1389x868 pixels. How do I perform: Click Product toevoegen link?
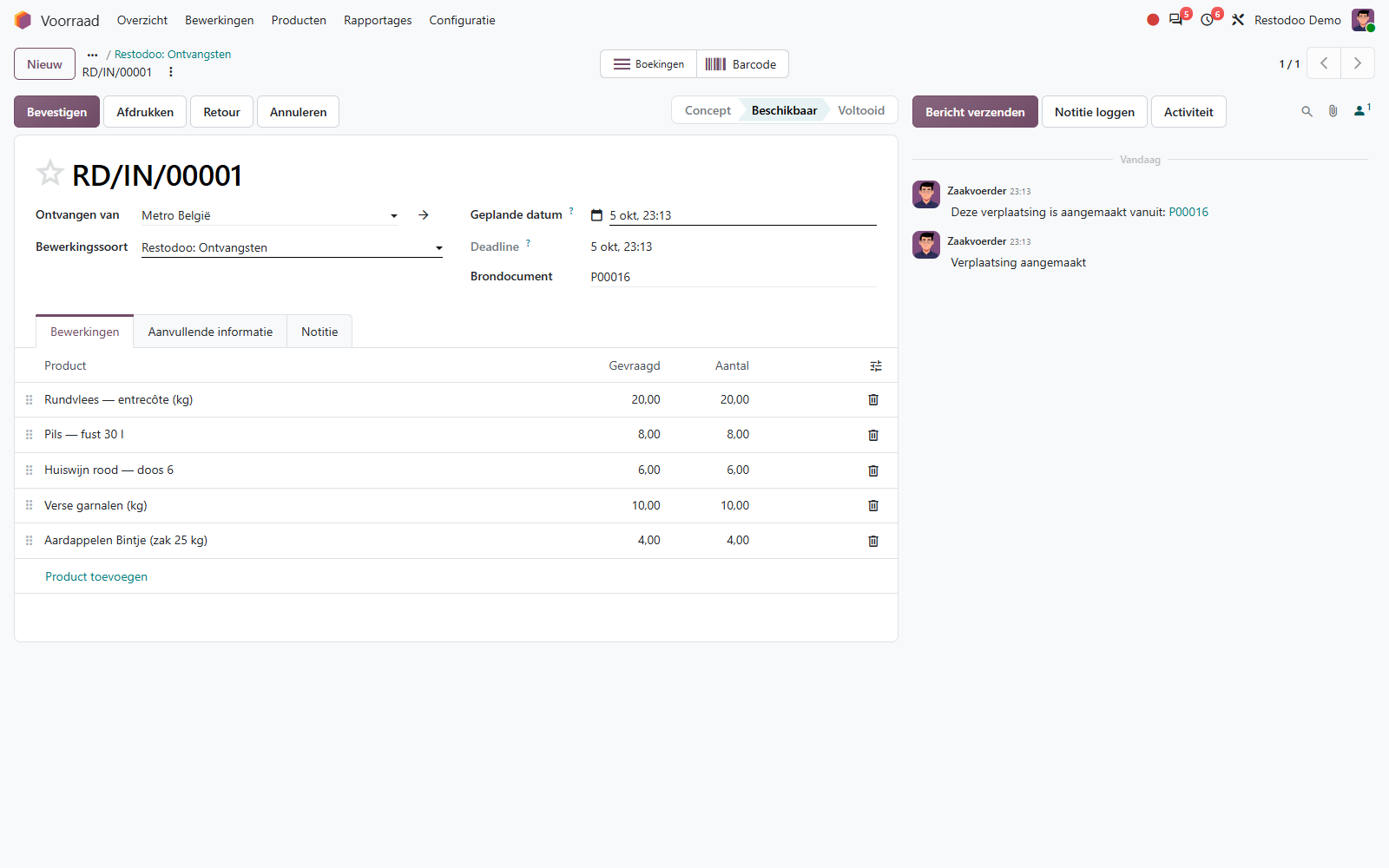[96, 576]
